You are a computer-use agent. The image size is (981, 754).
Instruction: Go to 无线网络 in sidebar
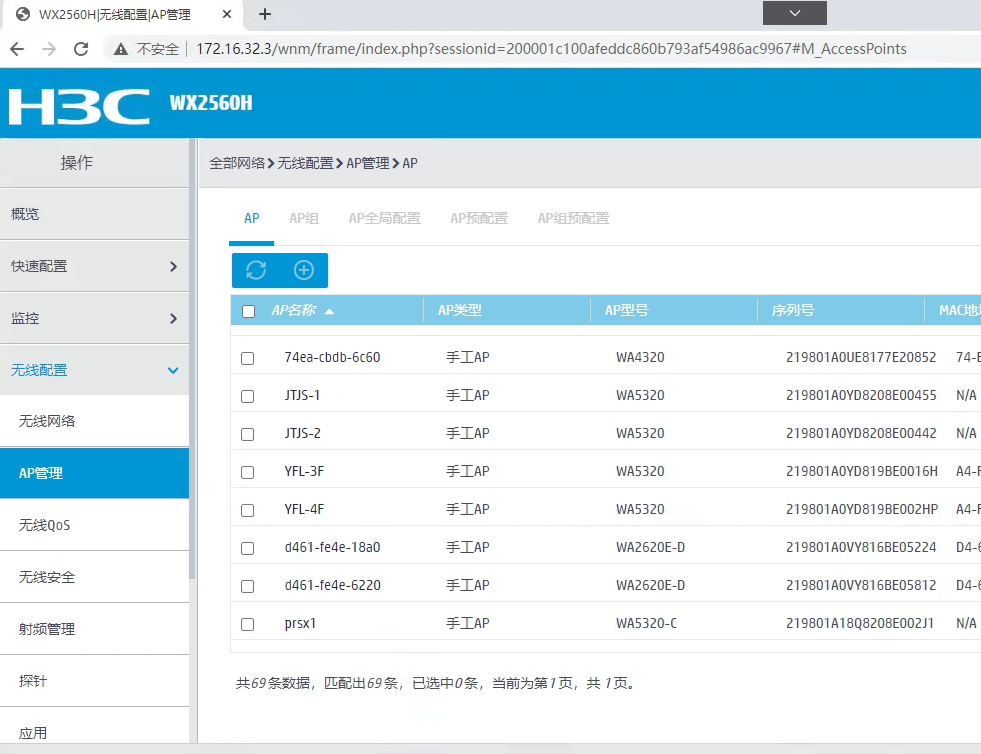tap(47, 421)
